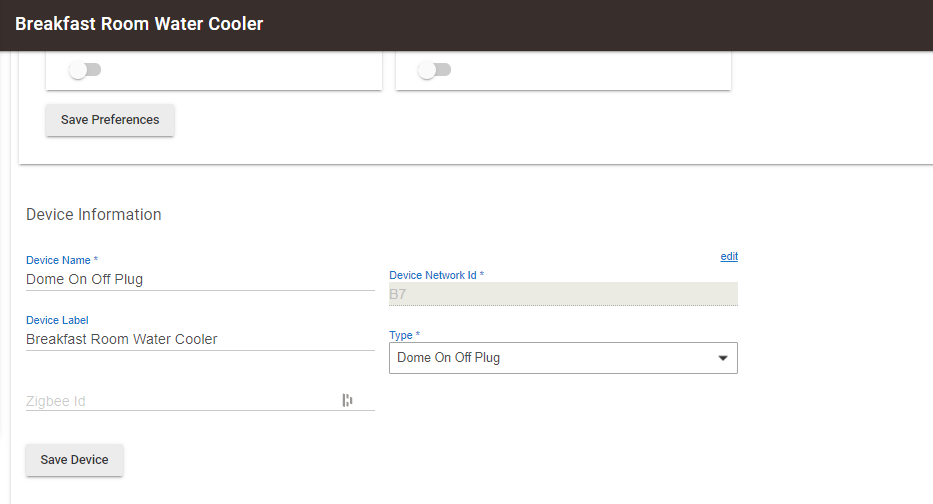Click the Breakfast Room Water Cooler page title

coord(139,24)
